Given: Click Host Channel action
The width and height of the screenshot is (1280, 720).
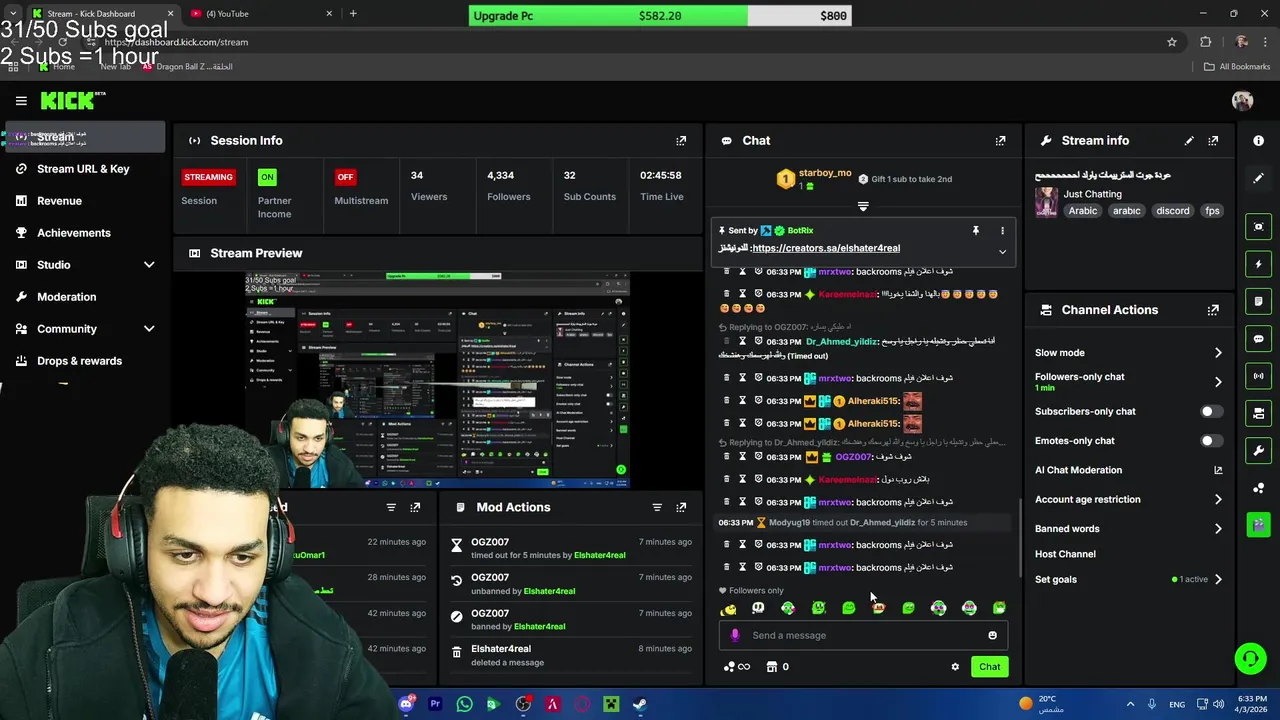Looking at the screenshot, I should pos(1065,554).
